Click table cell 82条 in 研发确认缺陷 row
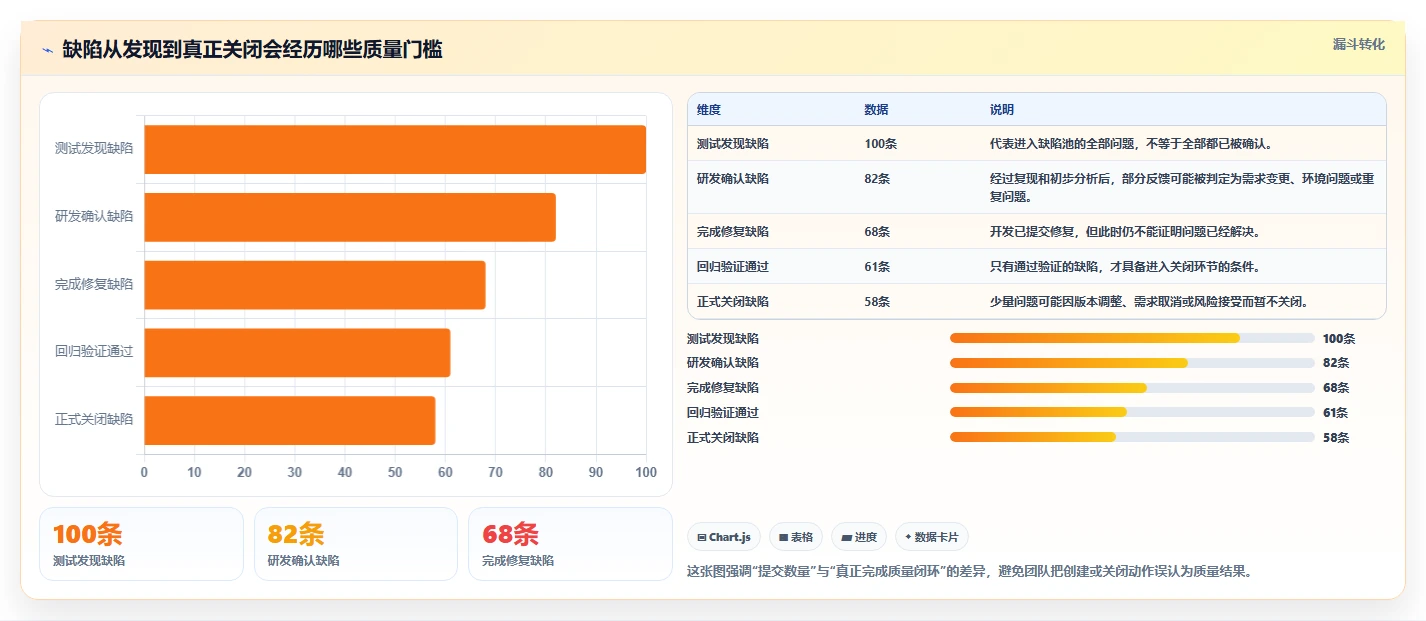Image resolution: width=1426 pixels, height=621 pixels. 877,179
